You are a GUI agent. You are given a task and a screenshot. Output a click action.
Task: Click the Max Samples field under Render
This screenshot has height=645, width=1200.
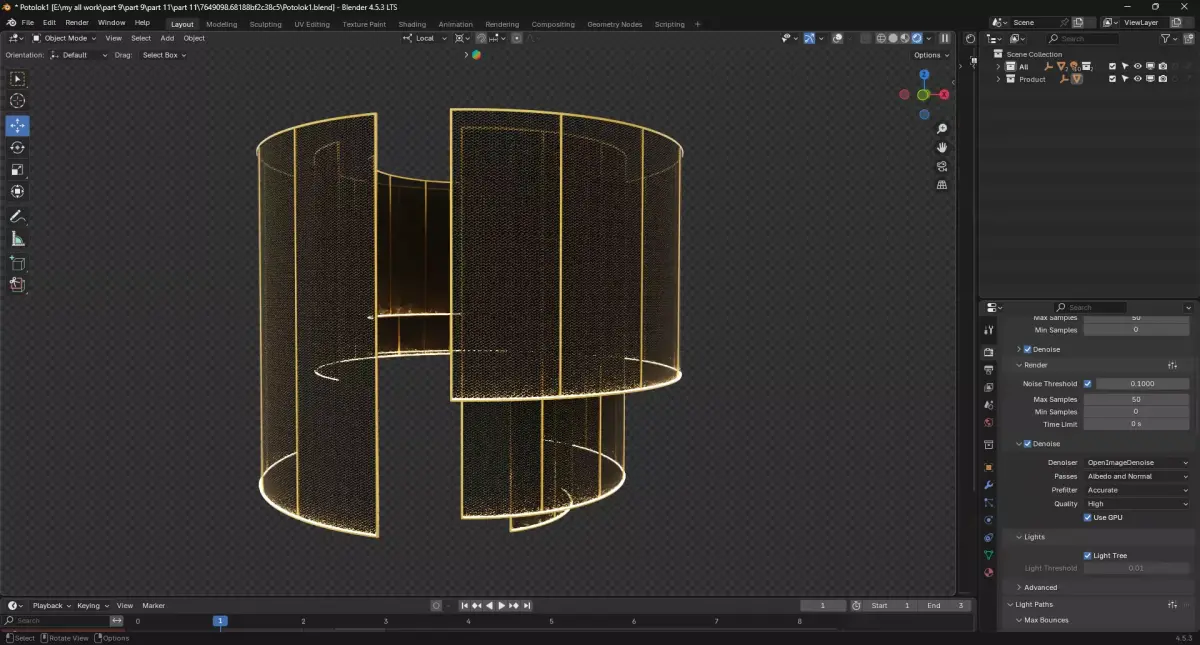(x=1136, y=399)
